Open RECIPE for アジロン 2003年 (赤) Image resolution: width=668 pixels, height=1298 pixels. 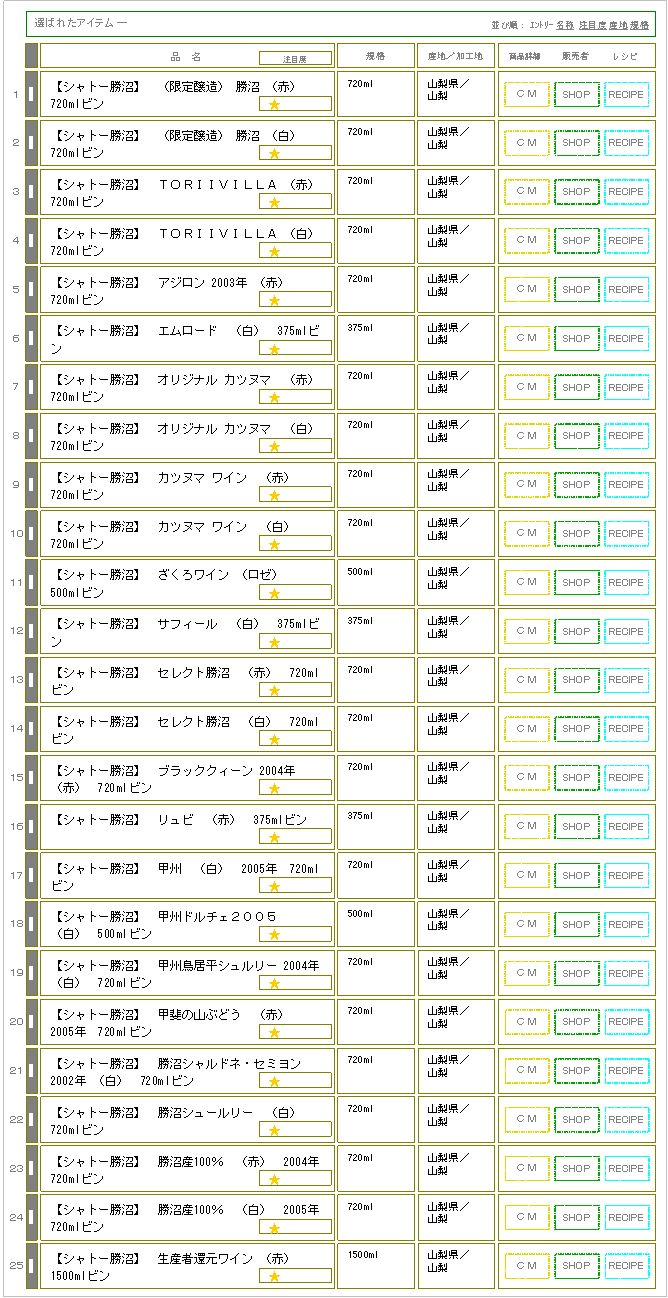[627, 289]
